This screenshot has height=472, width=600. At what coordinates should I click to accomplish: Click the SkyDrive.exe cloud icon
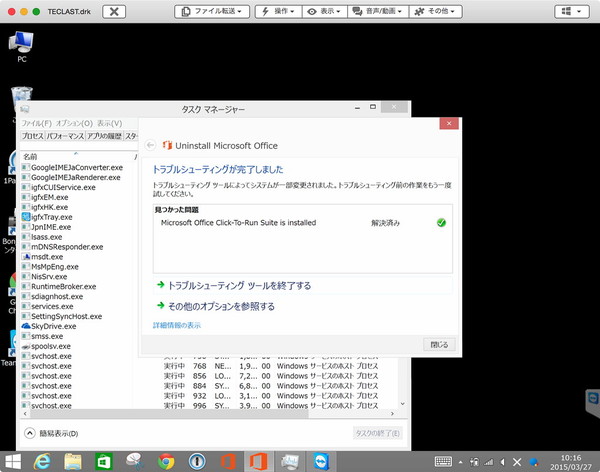pyautogui.click(x=26, y=326)
